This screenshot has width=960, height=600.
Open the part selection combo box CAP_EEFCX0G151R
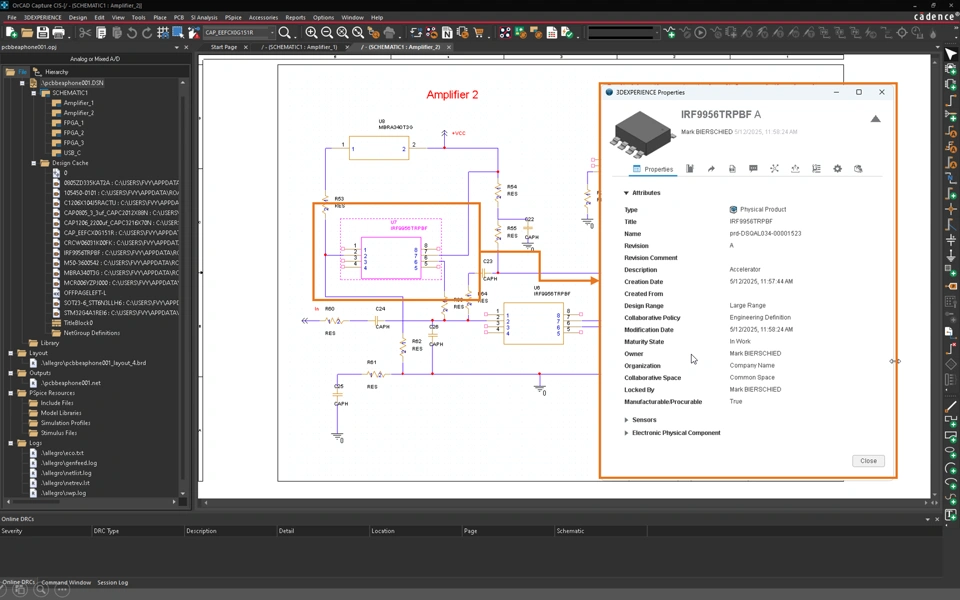pos(239,32)
